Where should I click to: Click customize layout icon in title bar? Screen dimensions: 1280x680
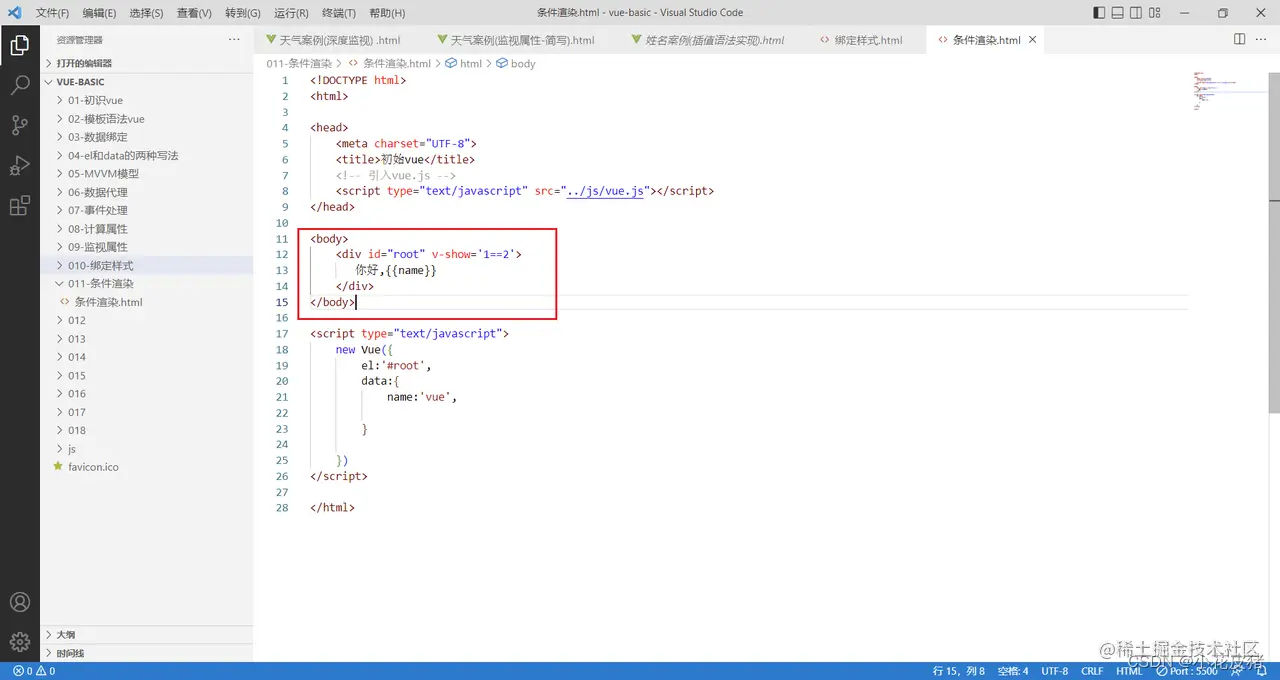1153,13
